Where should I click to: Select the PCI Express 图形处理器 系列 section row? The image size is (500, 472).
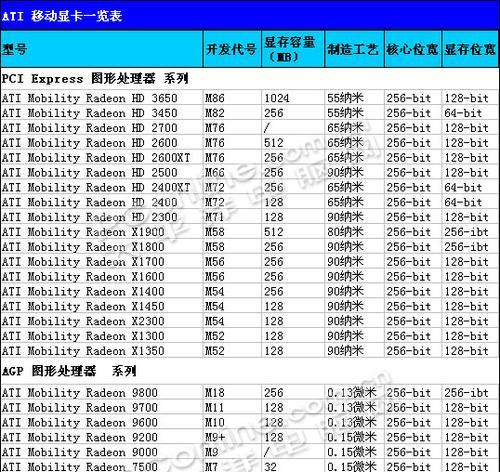250,79
